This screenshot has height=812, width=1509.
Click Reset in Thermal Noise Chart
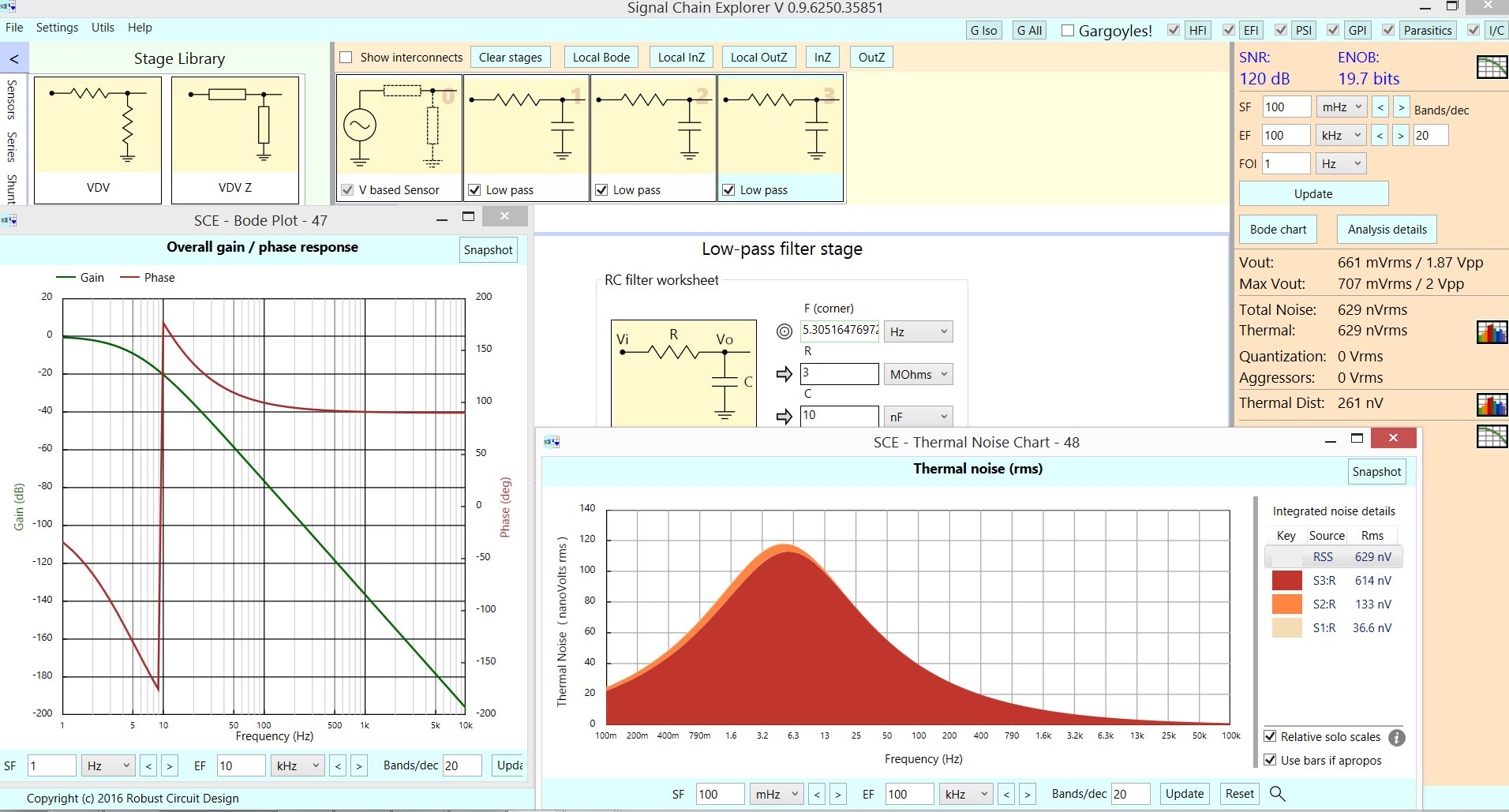pos(1239,794)
